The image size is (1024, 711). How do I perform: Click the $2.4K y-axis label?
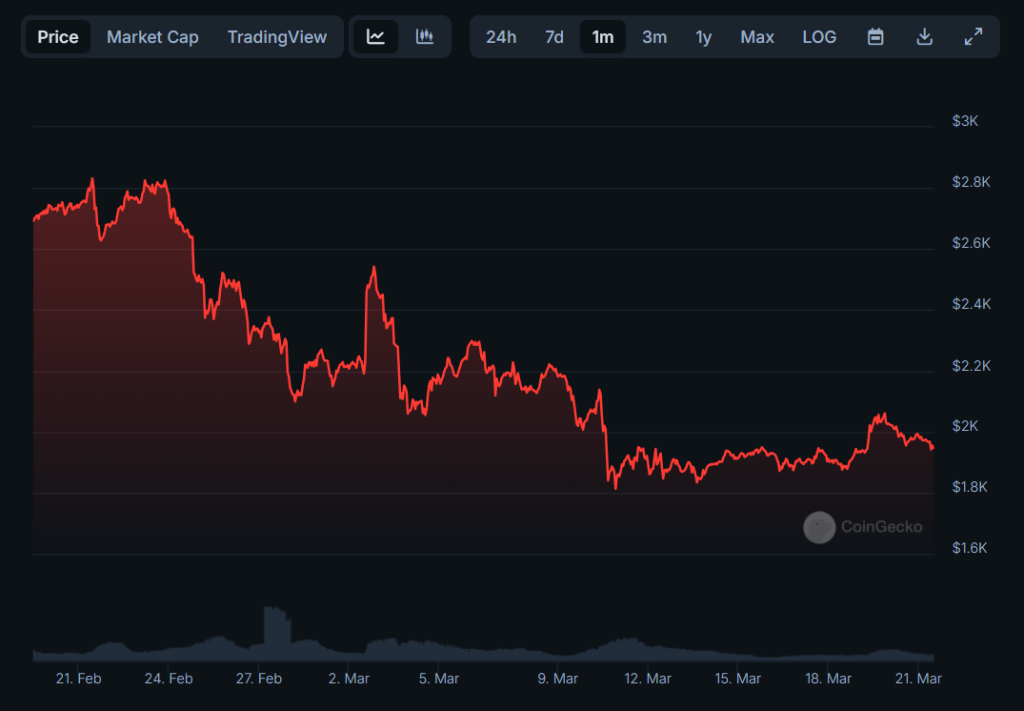[971, 304]
